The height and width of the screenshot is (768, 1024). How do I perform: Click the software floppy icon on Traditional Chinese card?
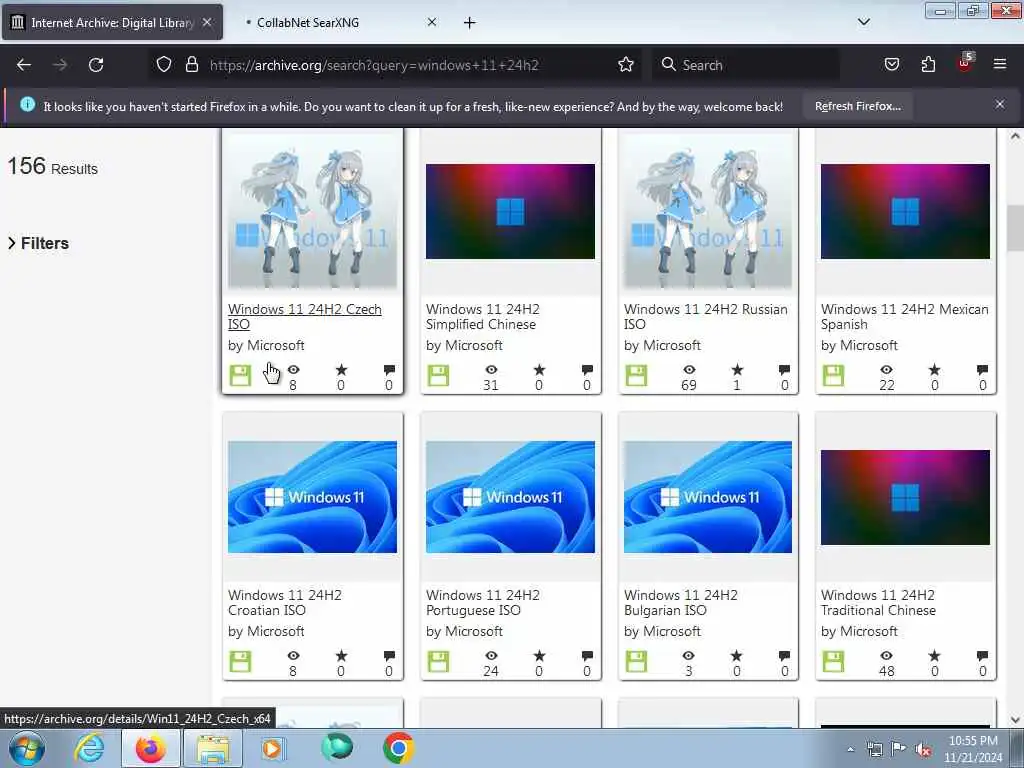point(833,662)
